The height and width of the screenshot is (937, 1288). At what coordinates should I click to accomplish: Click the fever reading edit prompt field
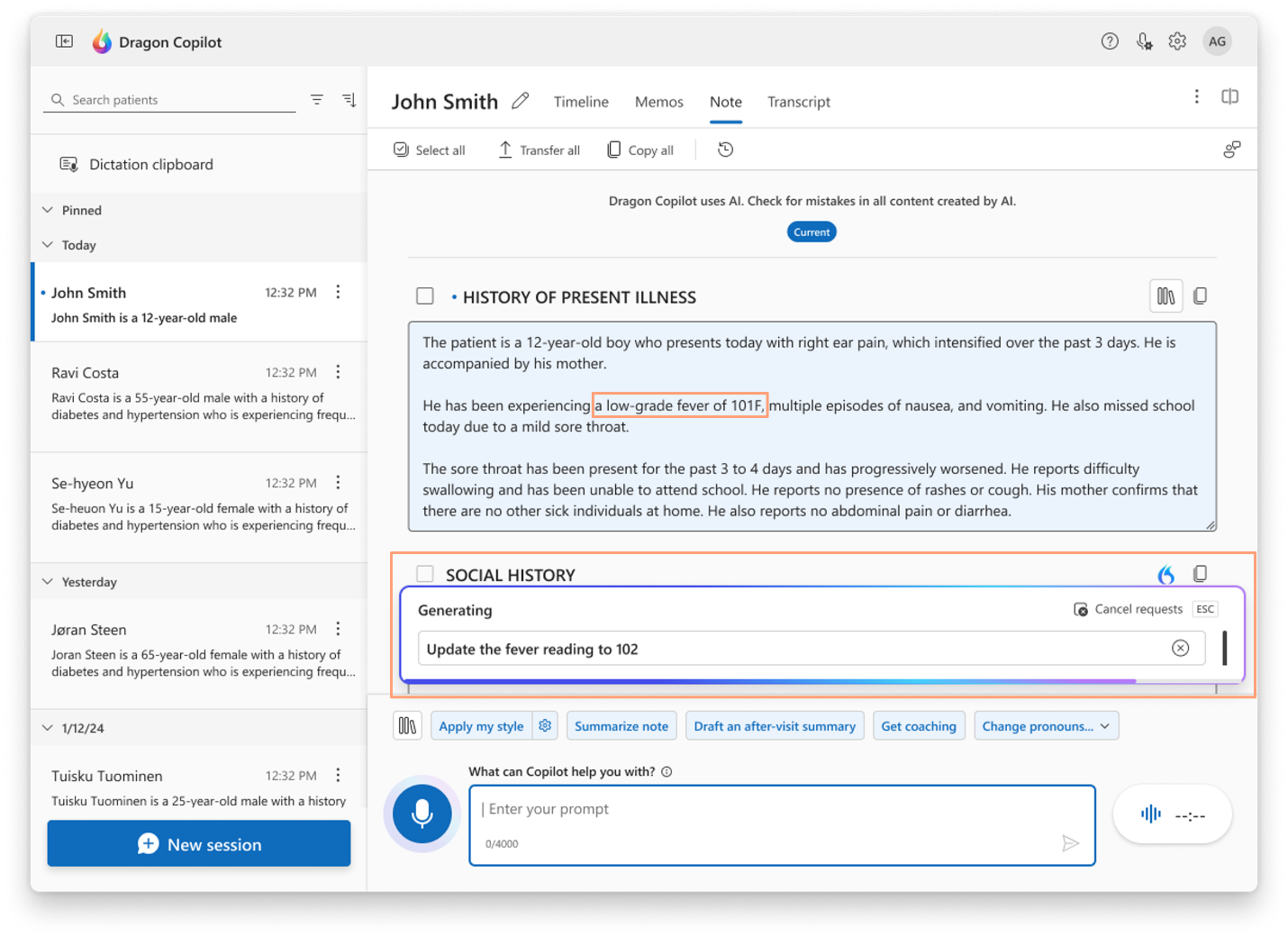pos(811,649)
